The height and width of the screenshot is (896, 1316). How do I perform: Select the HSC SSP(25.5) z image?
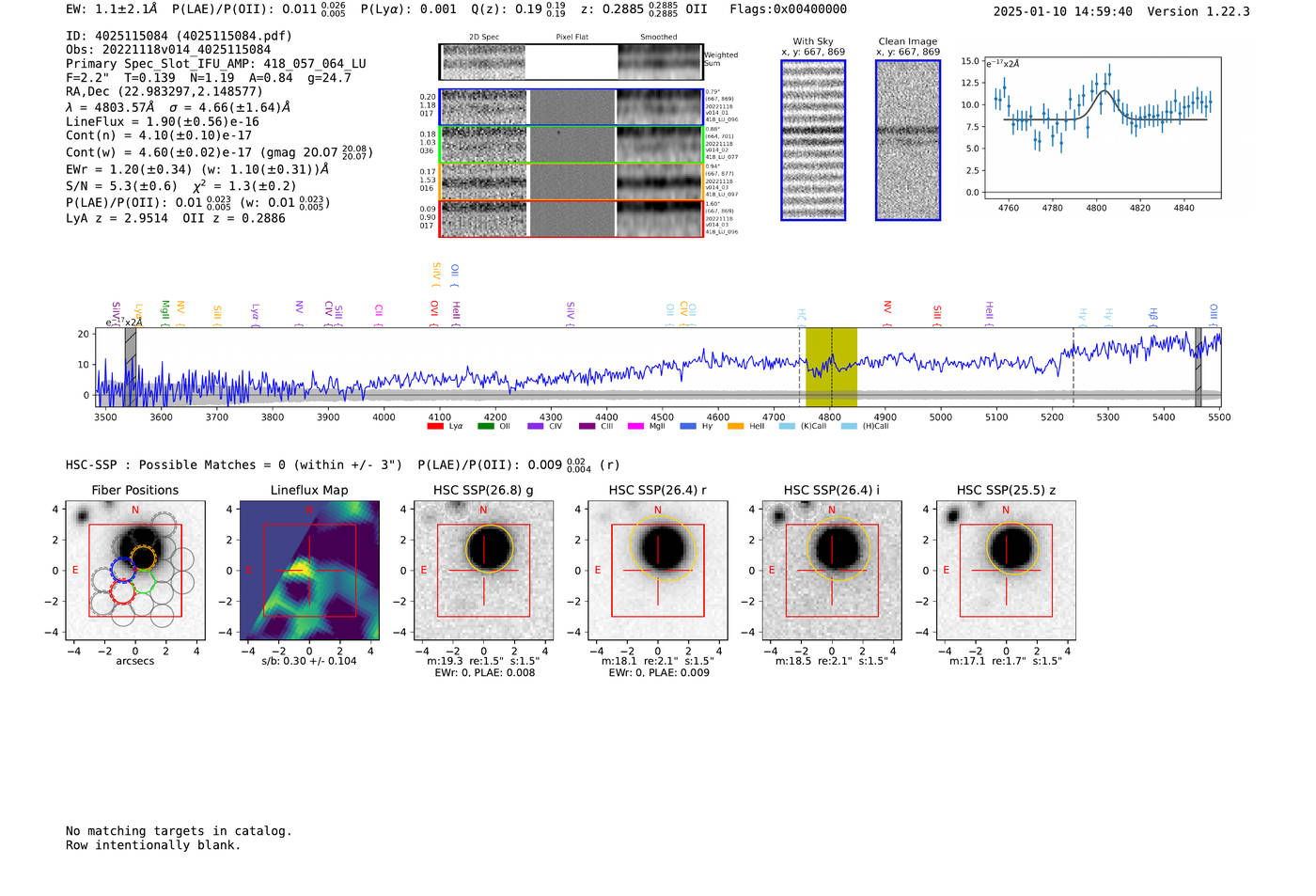(1006, 571)
